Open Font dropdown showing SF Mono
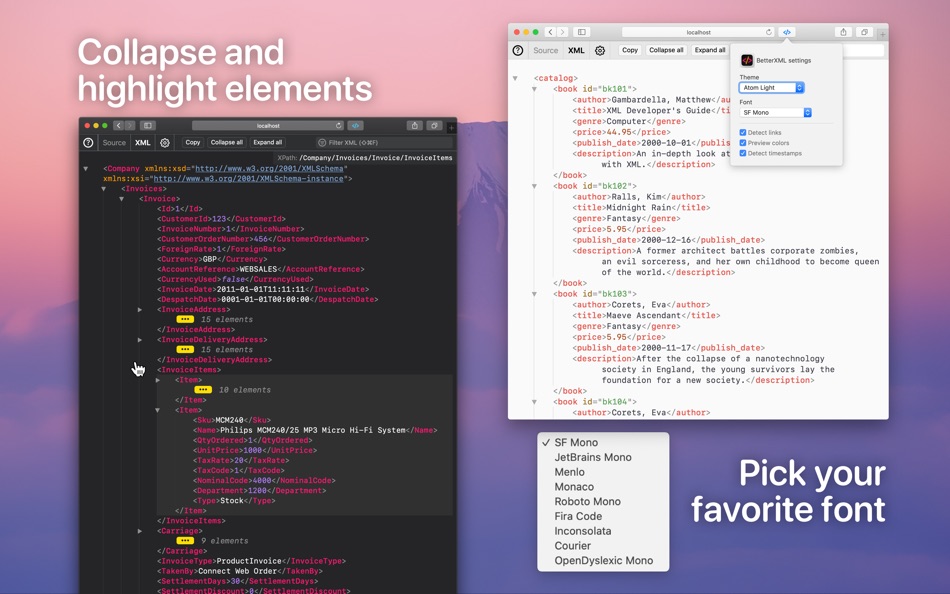 pyautogui.click(x=775, y=113)
